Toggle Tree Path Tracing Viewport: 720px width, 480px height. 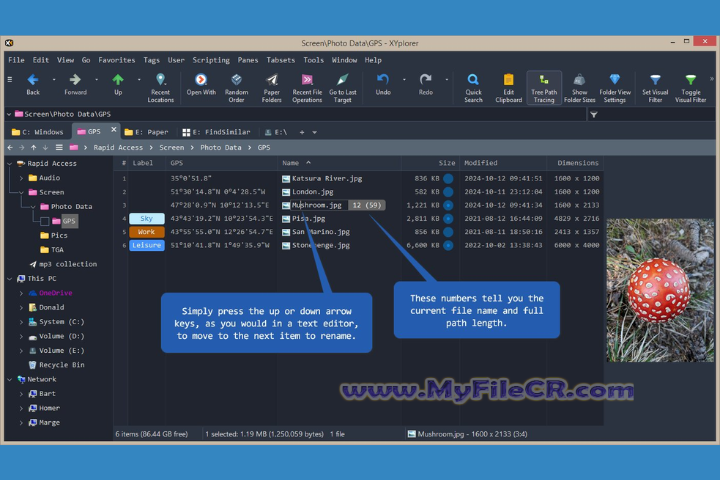tap(544, 88)
